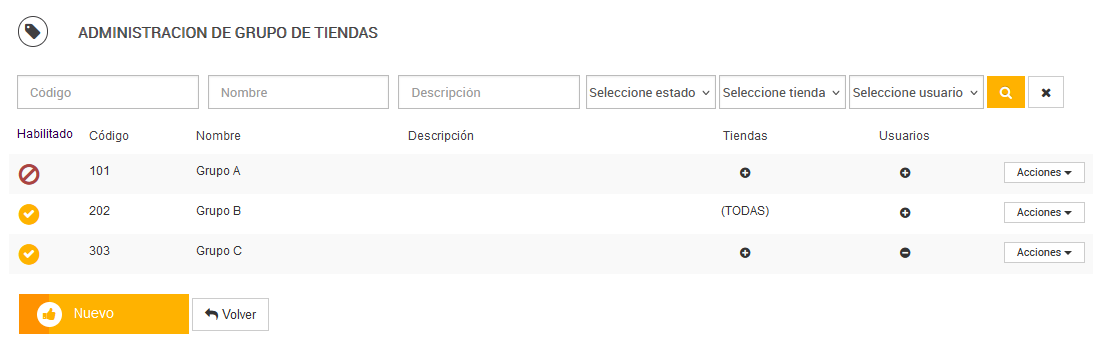The image size is (1093, 364).
Task: Clear filters with the X button
Action: 1046,92
